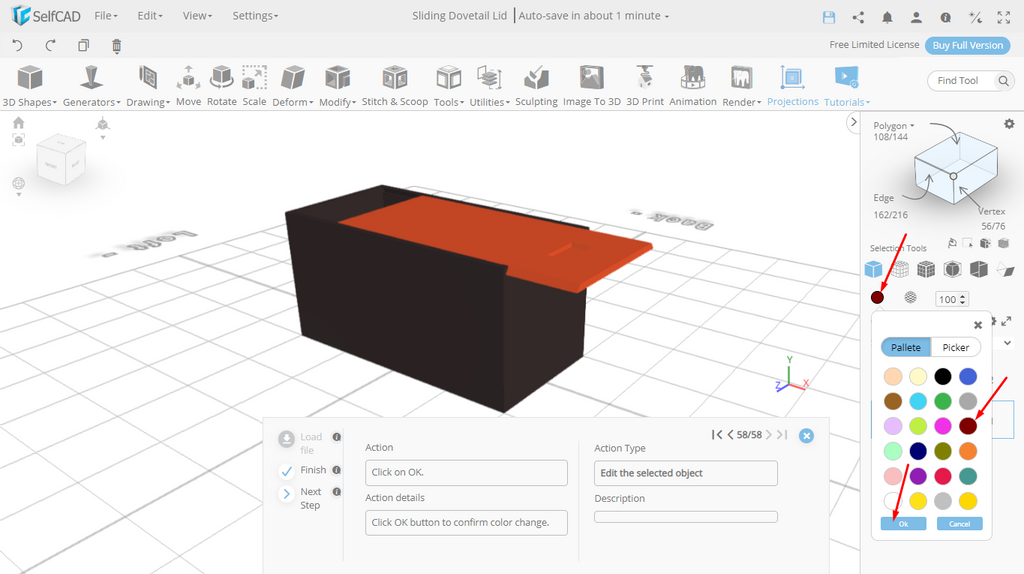
Task: Open the Projections tool
Action: (792, 86)
